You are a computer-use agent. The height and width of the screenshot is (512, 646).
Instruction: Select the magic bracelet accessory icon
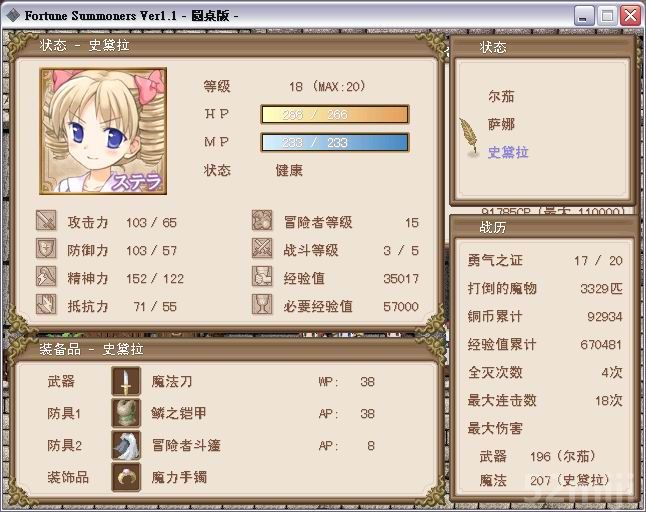(x=126, y=477)
